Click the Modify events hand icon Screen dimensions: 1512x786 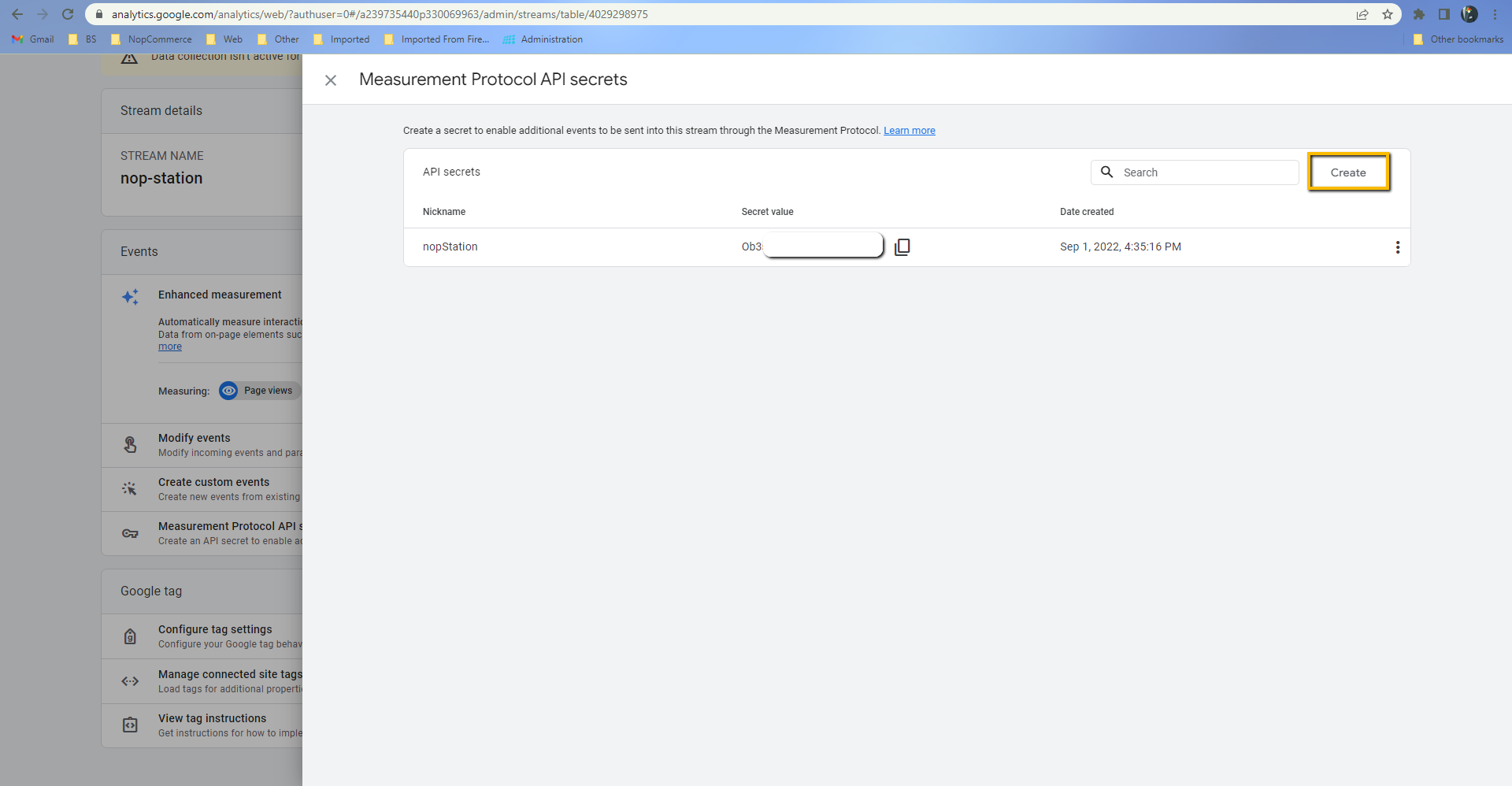130,445
